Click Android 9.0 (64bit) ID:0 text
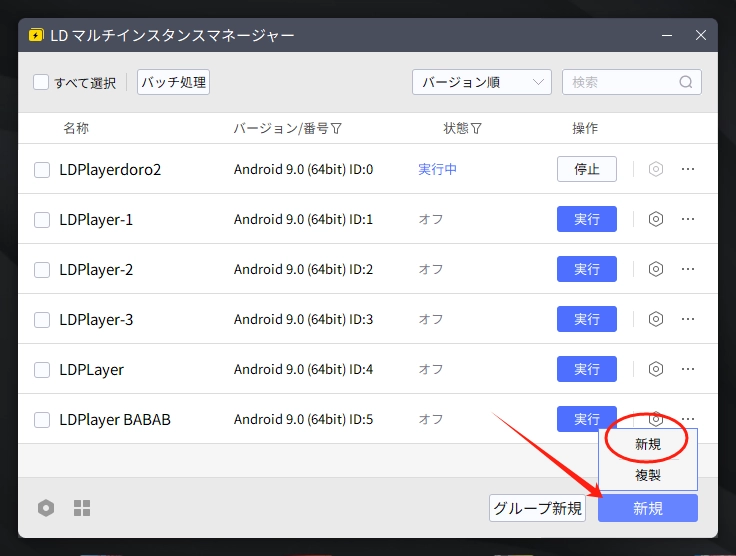 tap(304, 169)
